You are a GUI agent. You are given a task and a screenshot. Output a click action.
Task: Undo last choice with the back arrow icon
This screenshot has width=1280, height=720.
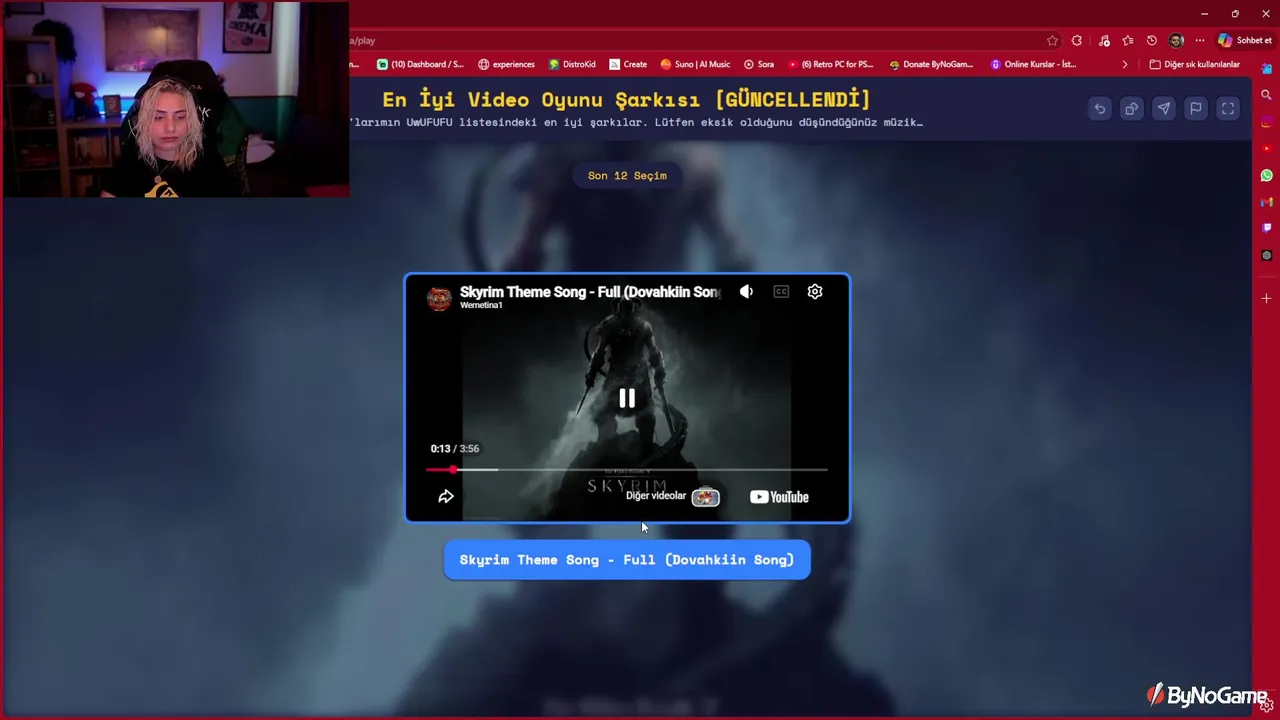pyautogui.click(x=1099, y=109)
